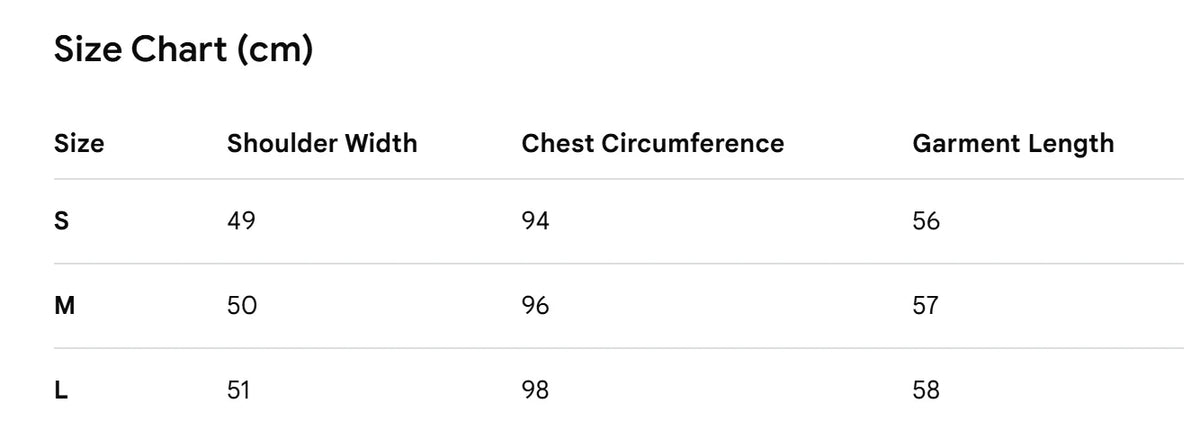Click shoulder width value 50
1200x448 pixels.
coord(242,305)
